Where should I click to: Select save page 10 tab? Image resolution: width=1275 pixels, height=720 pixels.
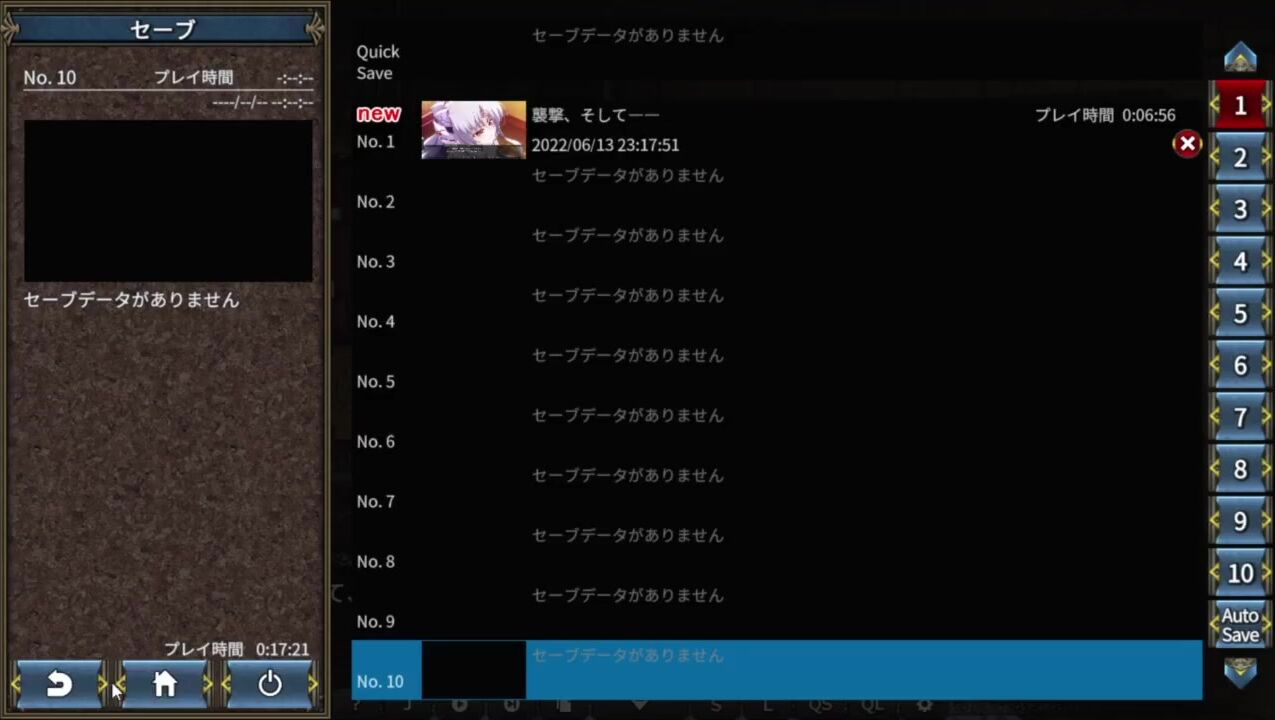tap(1240, 573)
